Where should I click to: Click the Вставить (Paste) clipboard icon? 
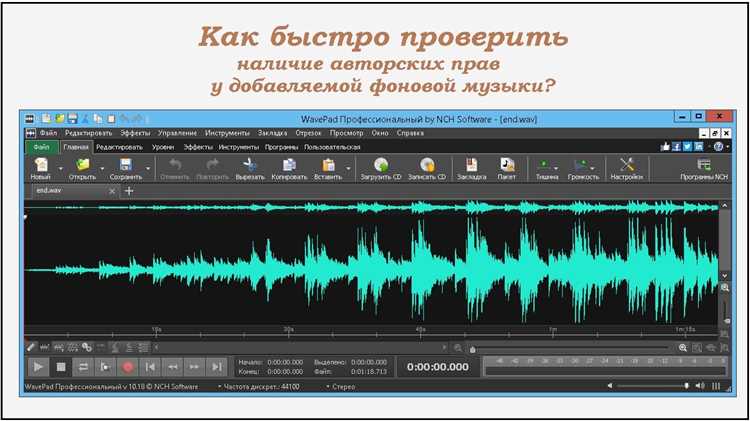pos(328,165)
